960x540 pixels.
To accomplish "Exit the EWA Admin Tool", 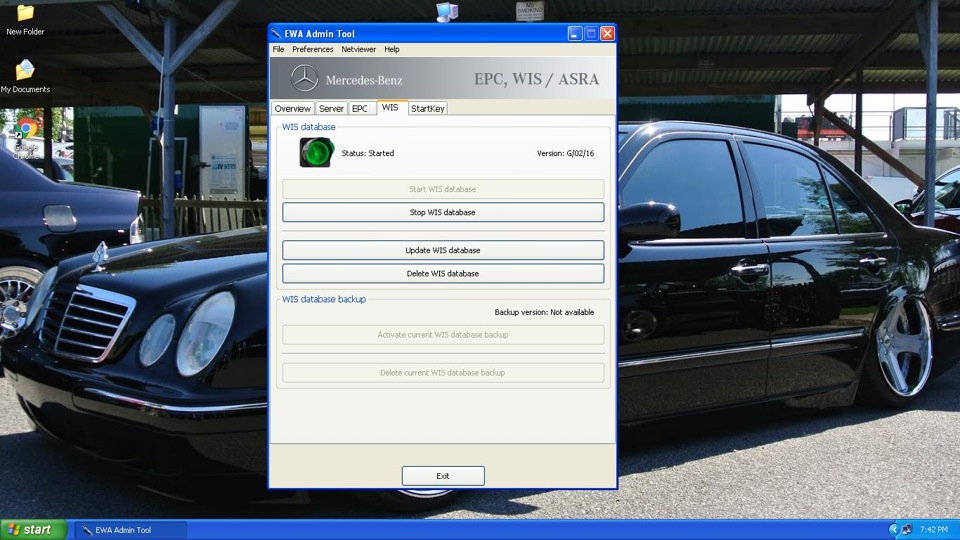I will click(x=443, y=476).
